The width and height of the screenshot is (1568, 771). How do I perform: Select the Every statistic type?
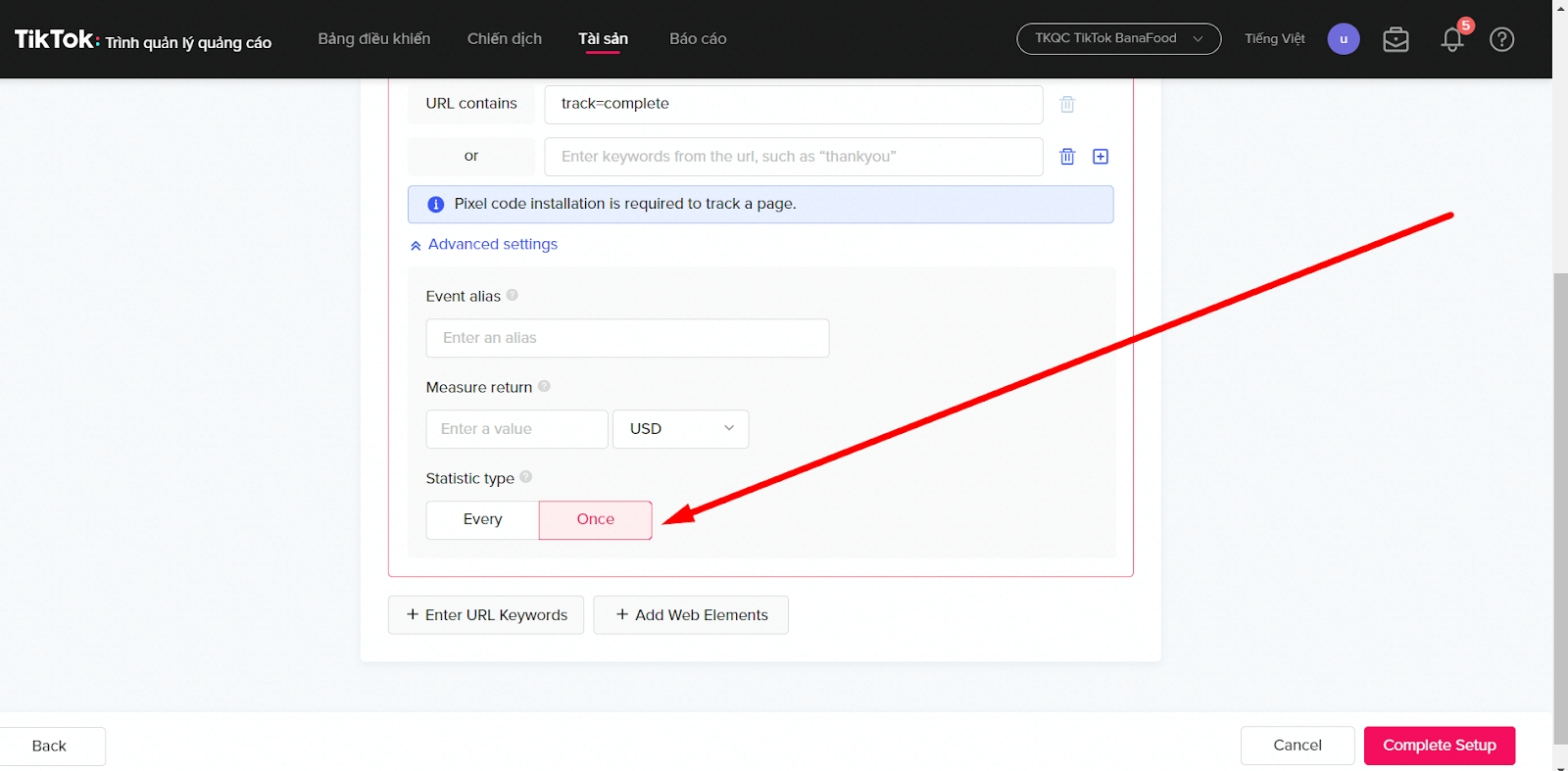pyautogui.click(x=482, y=519)
